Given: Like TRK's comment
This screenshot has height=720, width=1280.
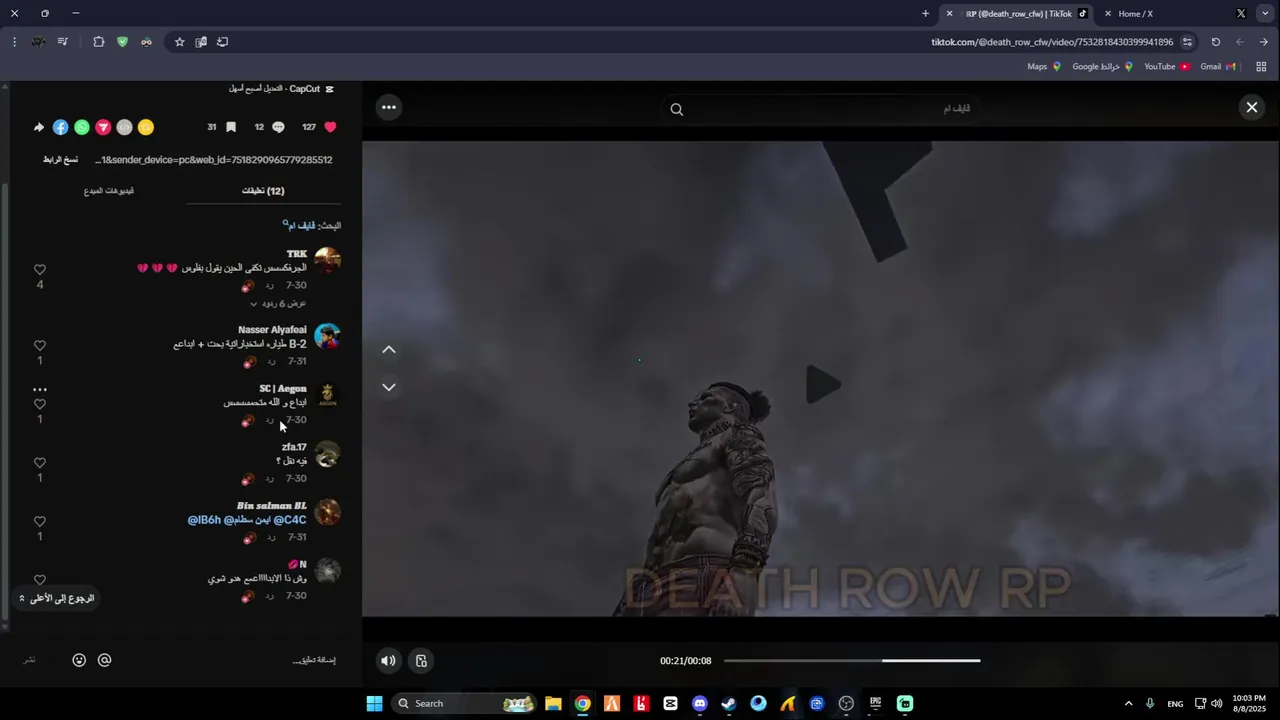Looking at the screenshot, I should (40, 270).
